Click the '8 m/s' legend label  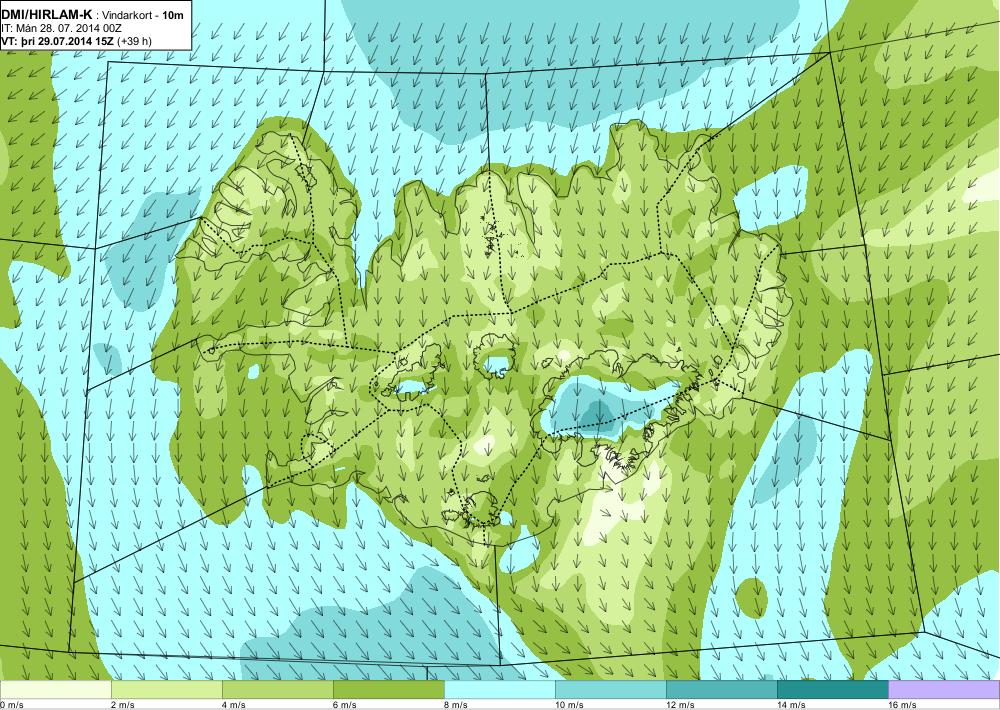[457, 704]
